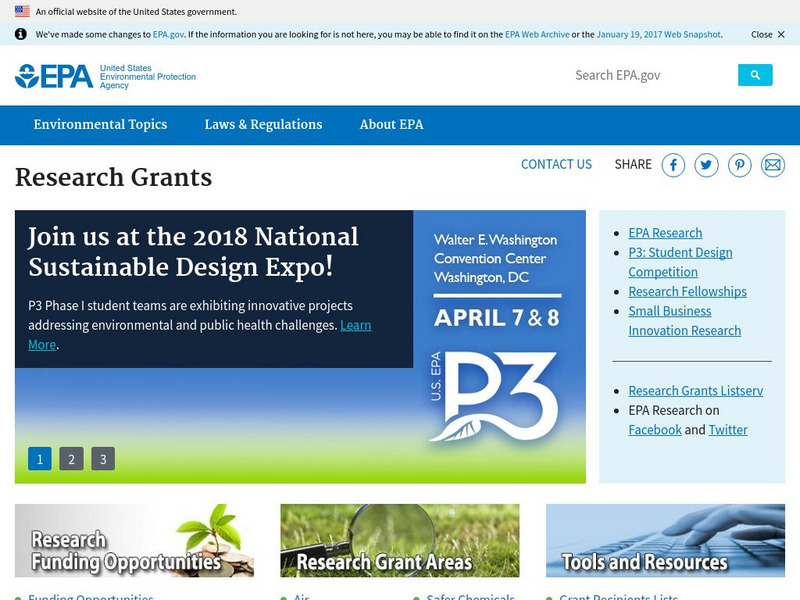Share page on Twitter icon
This screenshot has height=600, width=800.
coord(706,165)
